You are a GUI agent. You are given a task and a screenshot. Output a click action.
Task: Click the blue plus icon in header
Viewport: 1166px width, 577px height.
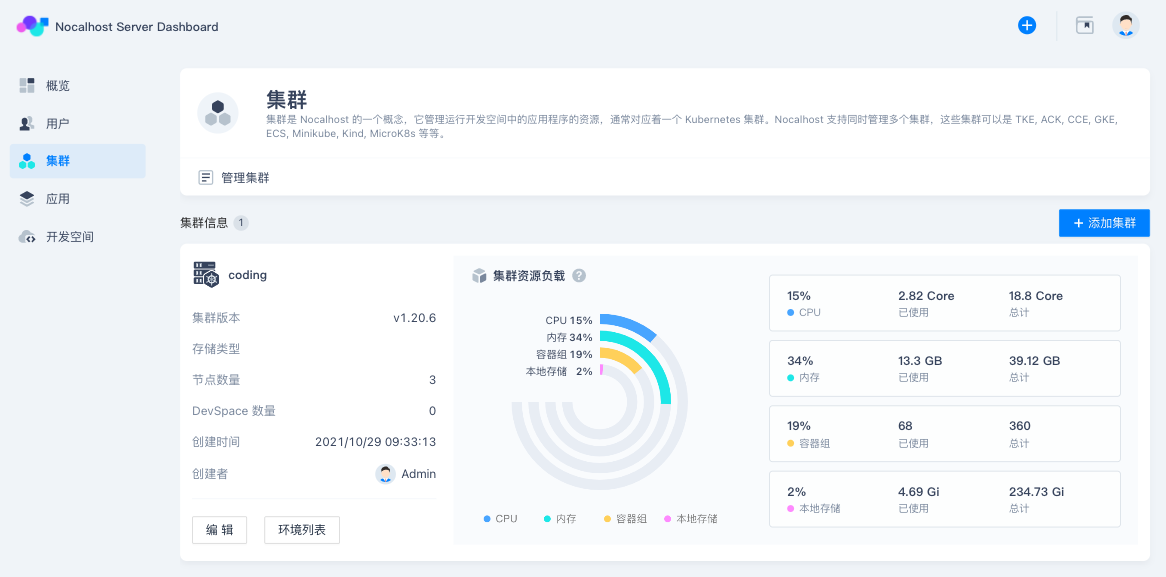[x=1027, y=25]
